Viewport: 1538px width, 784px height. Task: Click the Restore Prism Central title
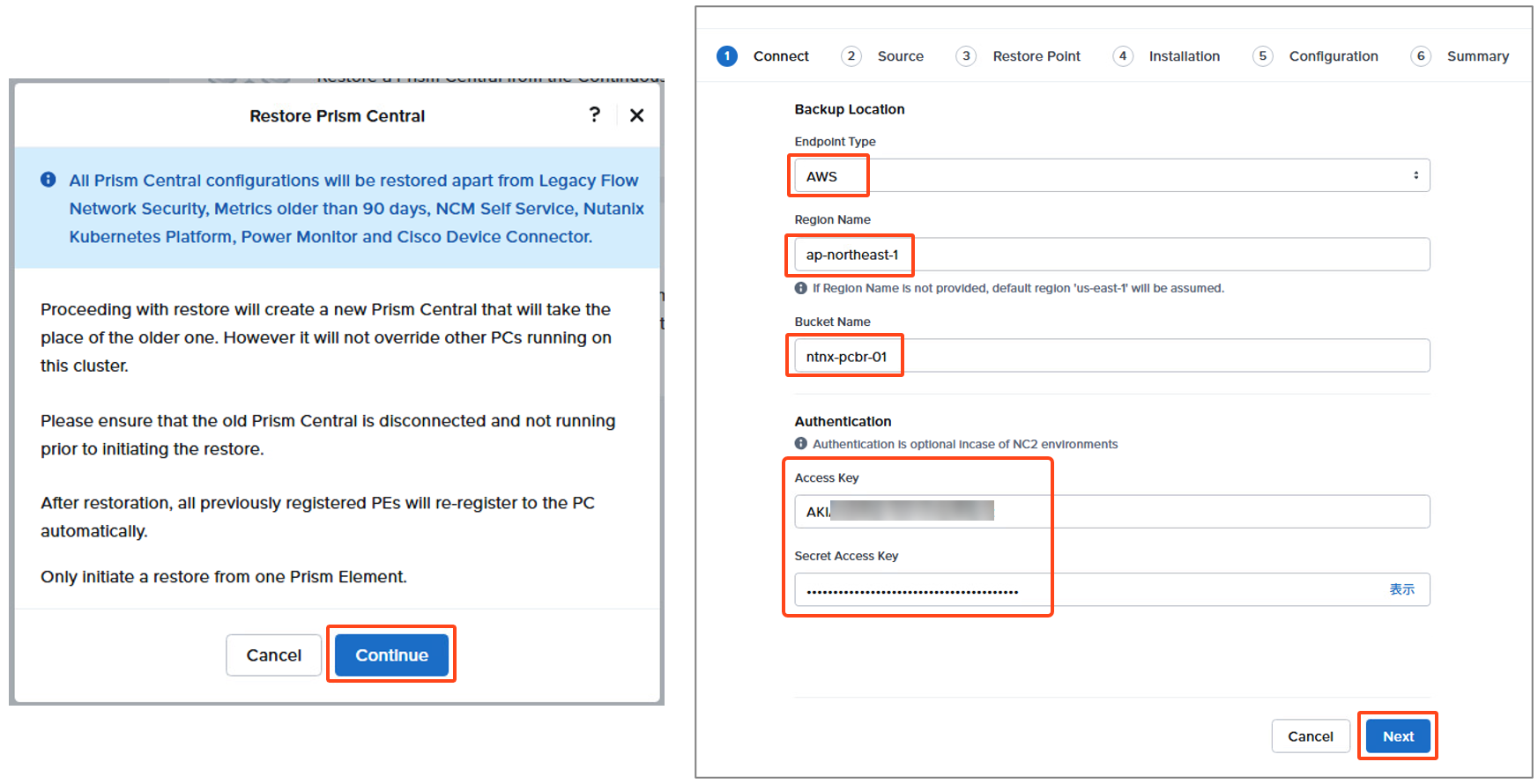(337, 115)
